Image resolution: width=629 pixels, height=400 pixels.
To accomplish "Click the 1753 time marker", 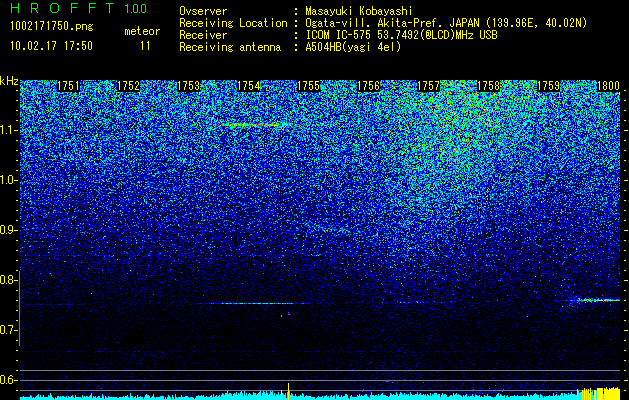I will pos(189,86).
